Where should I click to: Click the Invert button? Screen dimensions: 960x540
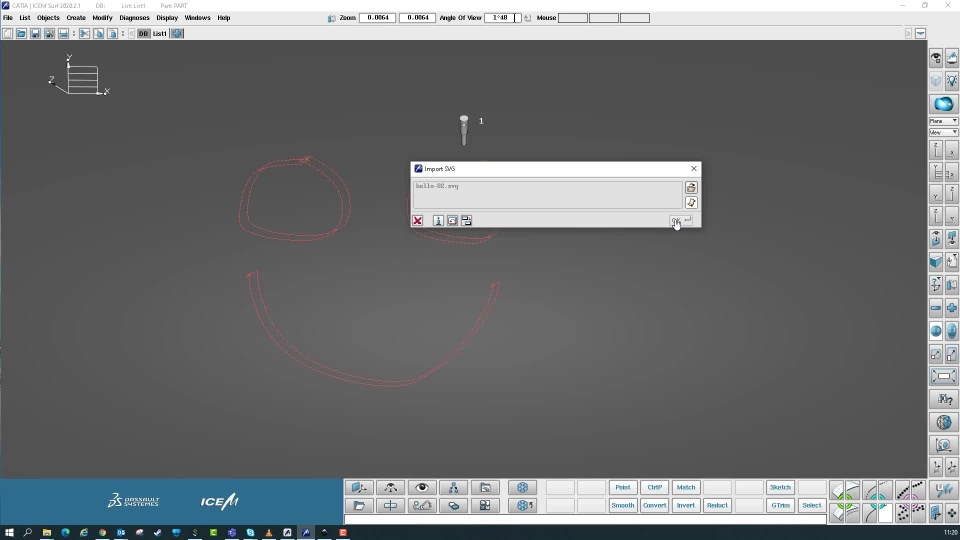click(x=686, y=506)
